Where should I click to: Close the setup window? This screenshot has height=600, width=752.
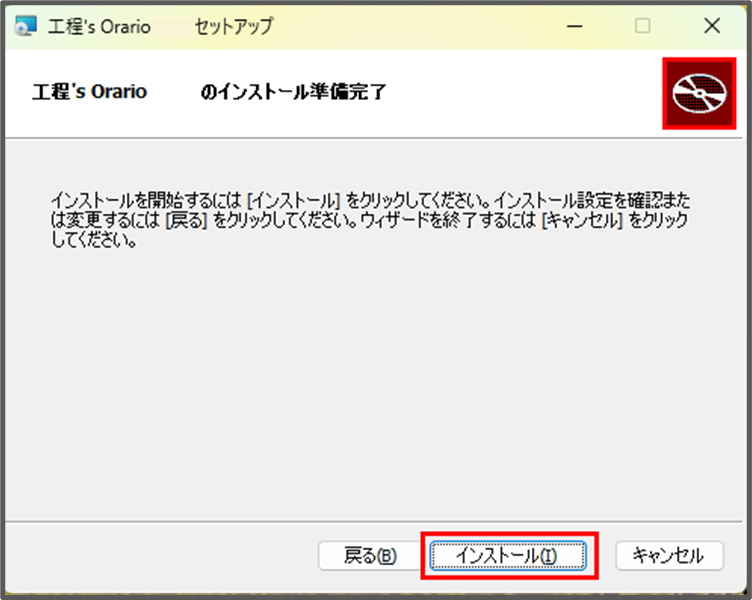point(712,26)
